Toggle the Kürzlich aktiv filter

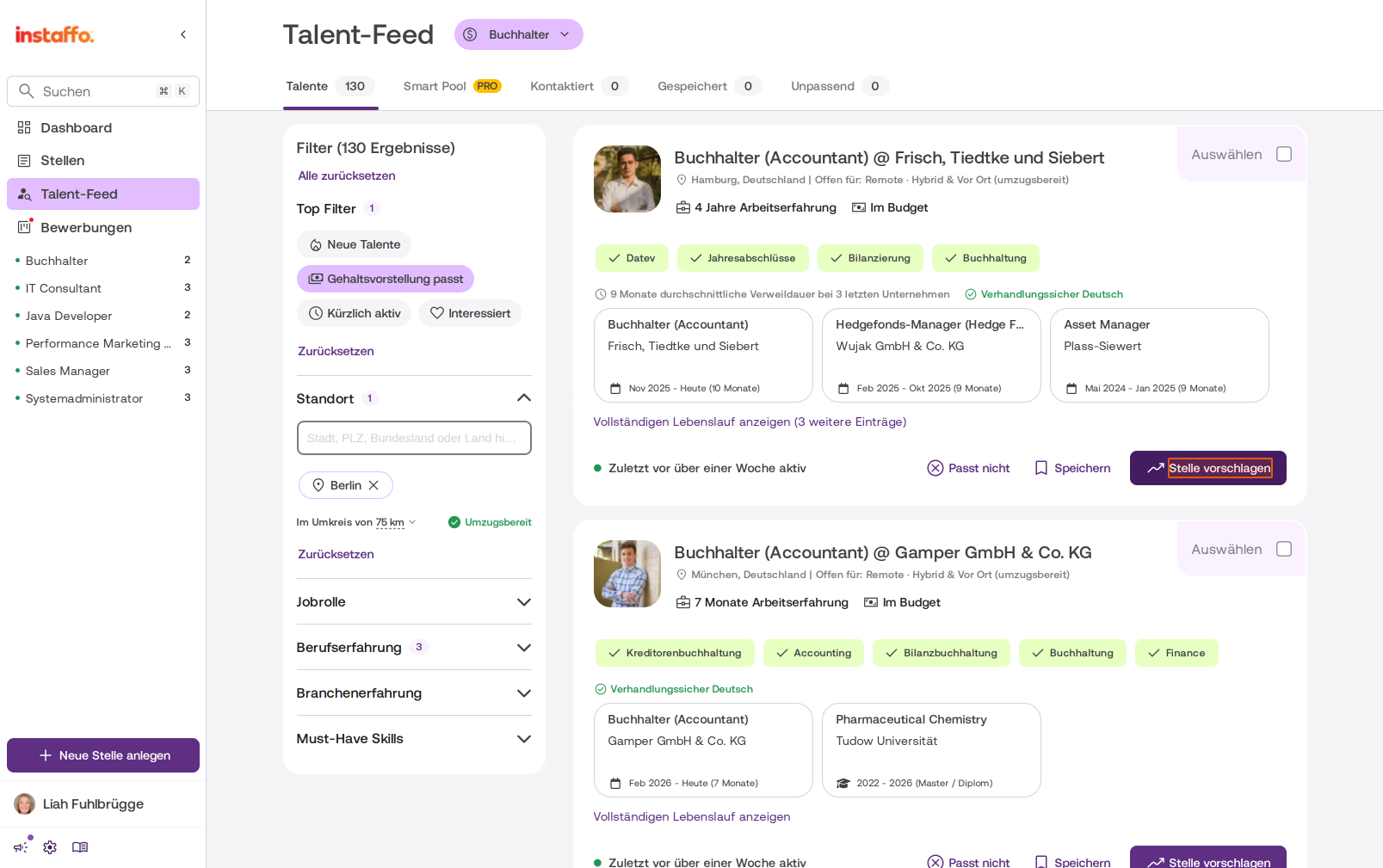tap(355, 313)
